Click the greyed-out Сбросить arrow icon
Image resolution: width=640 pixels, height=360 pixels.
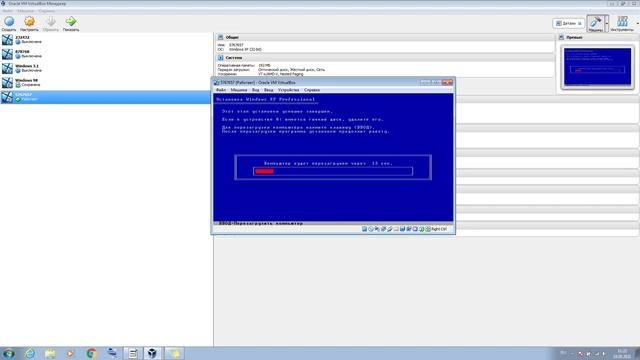point(51,21)
